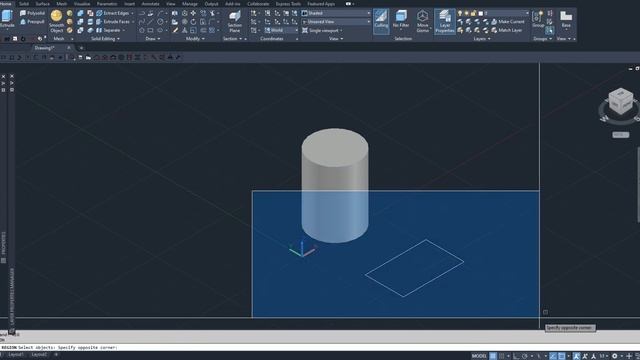Click the Culling selection button
This screenshot has width=640, height=360.
[381, 21]
